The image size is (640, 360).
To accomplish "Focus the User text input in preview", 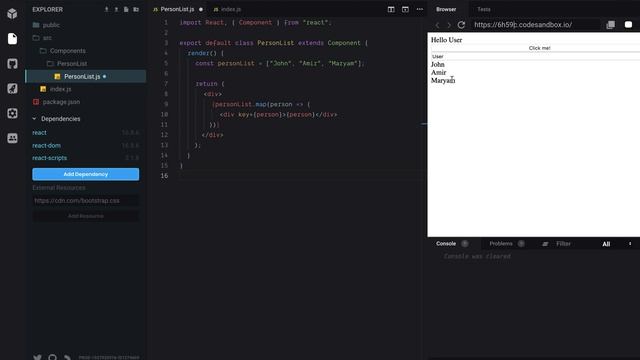I will 536,56.
